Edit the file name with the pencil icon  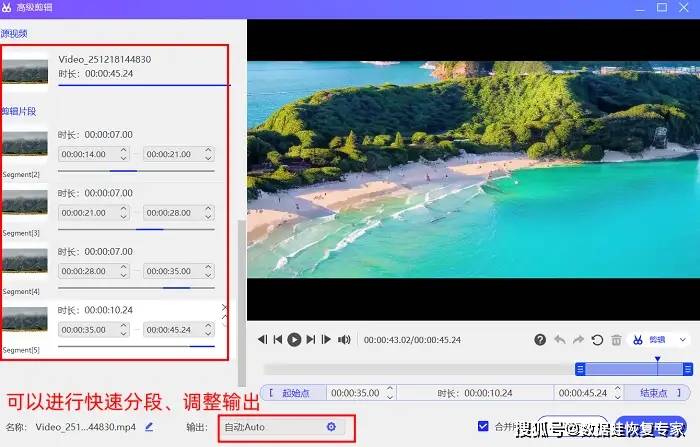(x=149, y=427)
